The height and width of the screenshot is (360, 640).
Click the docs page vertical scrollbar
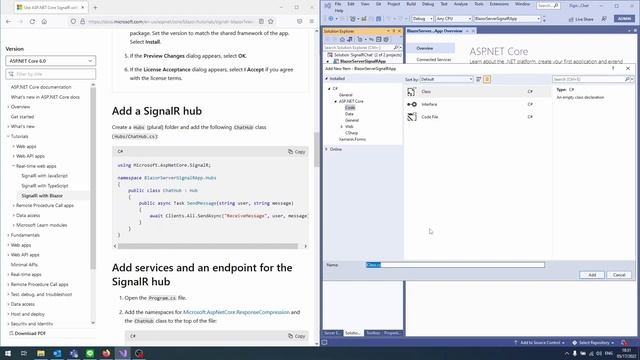coord(317,149)
